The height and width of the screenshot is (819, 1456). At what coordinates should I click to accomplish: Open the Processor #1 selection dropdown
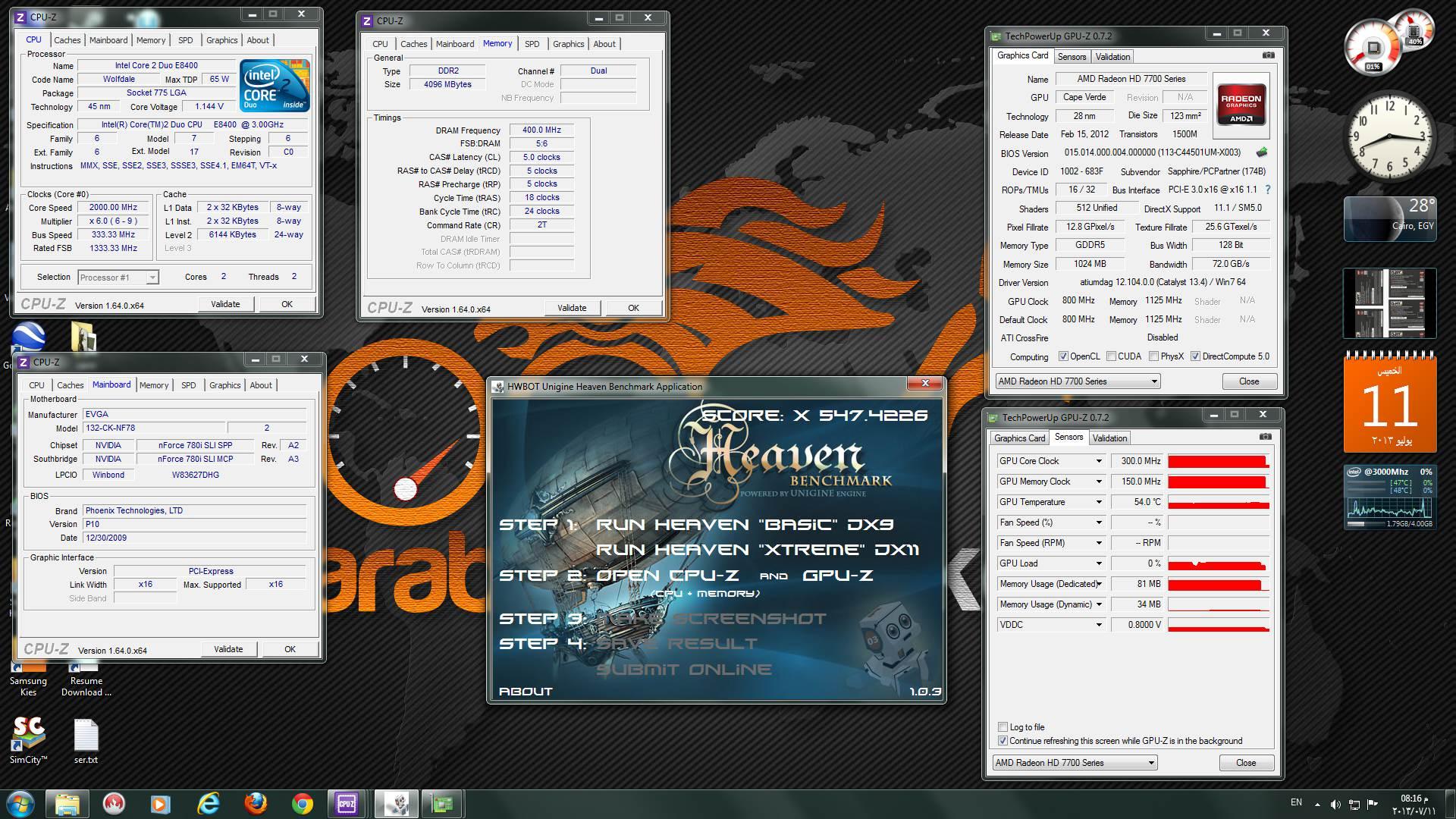(x=118, y=278)
